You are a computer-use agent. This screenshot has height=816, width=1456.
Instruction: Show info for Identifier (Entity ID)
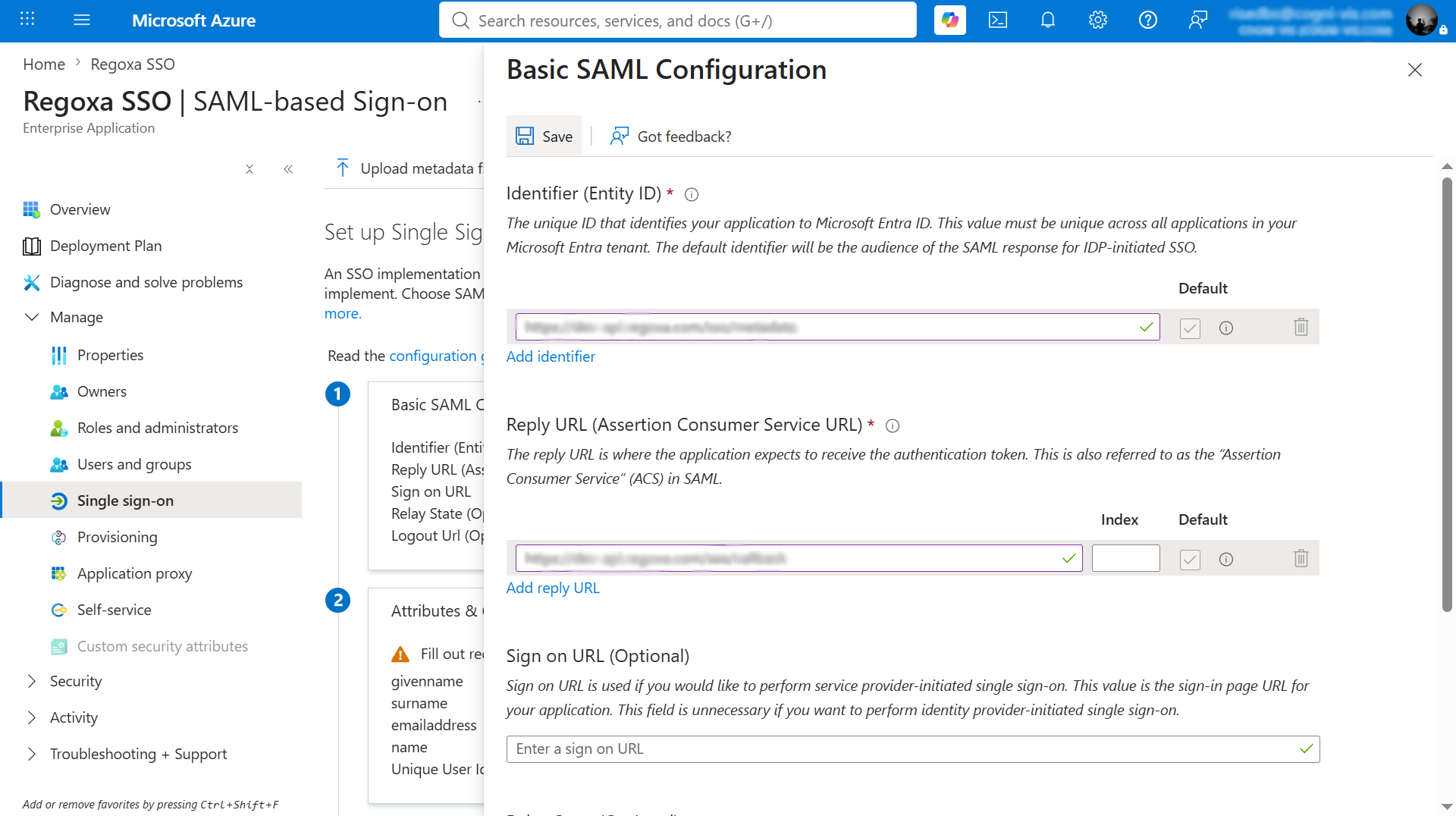point(692,195)
